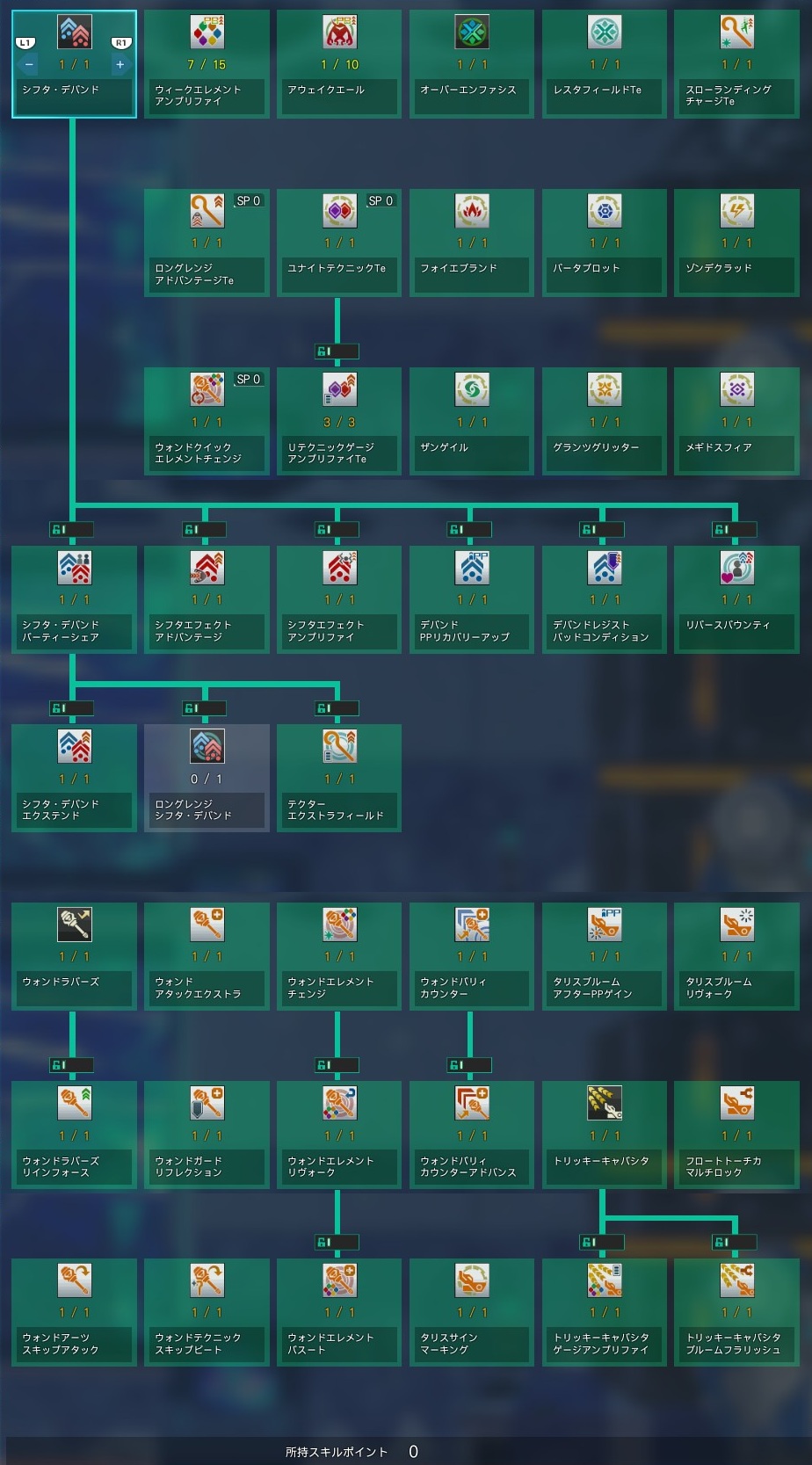Screen dimensions: 812x1465
Task: Click the ザンゲイル skill icon
Action: [x=472, y=389]
